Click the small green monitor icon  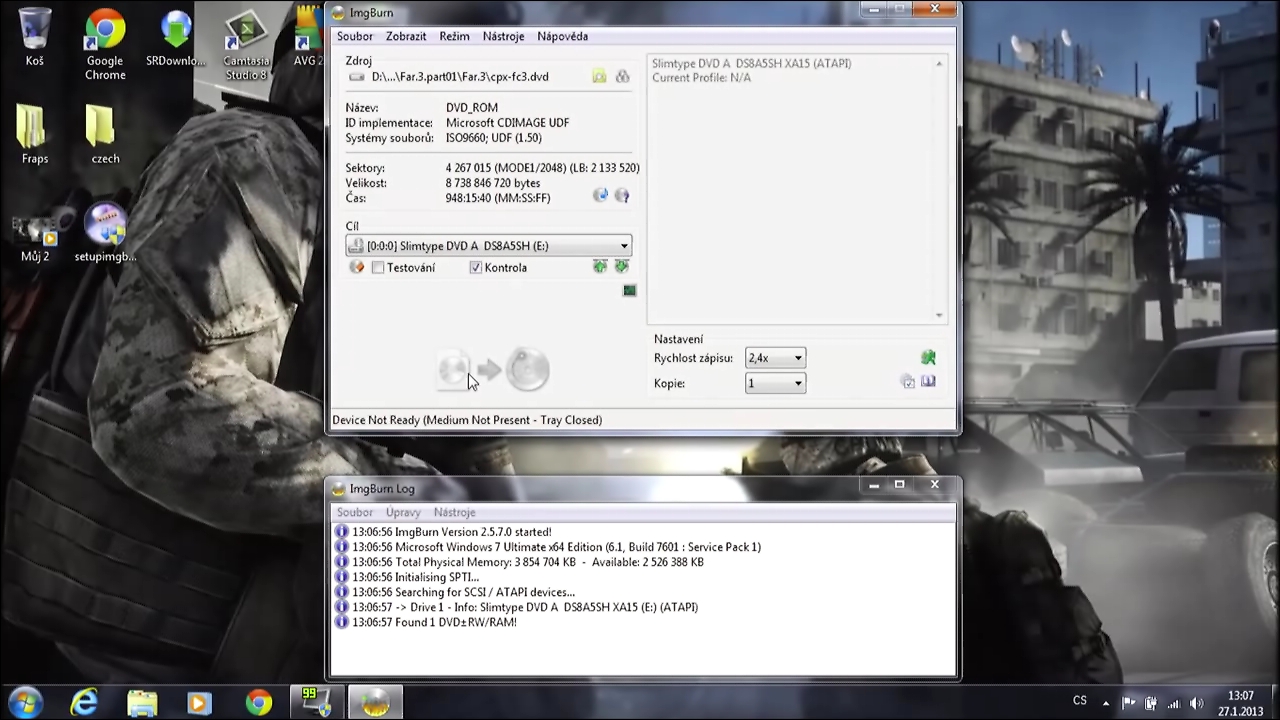[x=629, y=291]
